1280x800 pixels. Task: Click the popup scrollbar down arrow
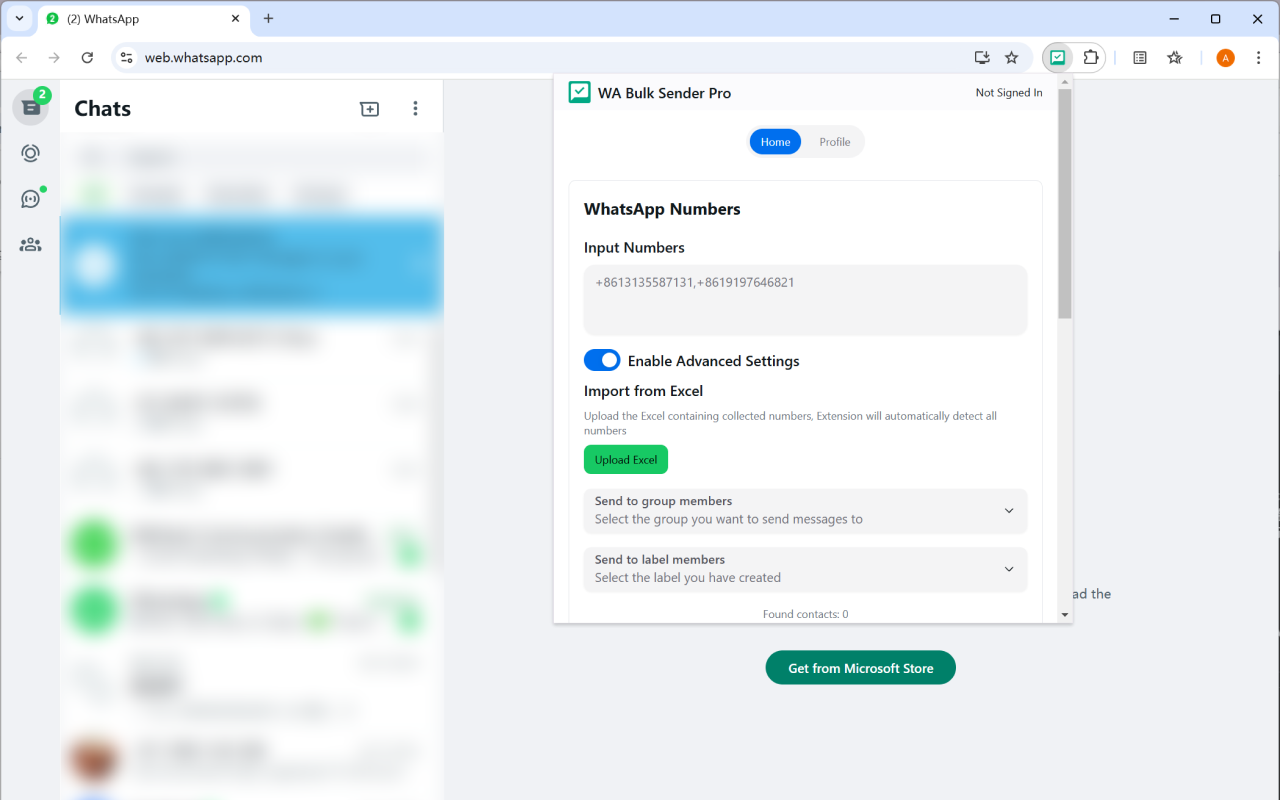click(x=1065, y=614)
